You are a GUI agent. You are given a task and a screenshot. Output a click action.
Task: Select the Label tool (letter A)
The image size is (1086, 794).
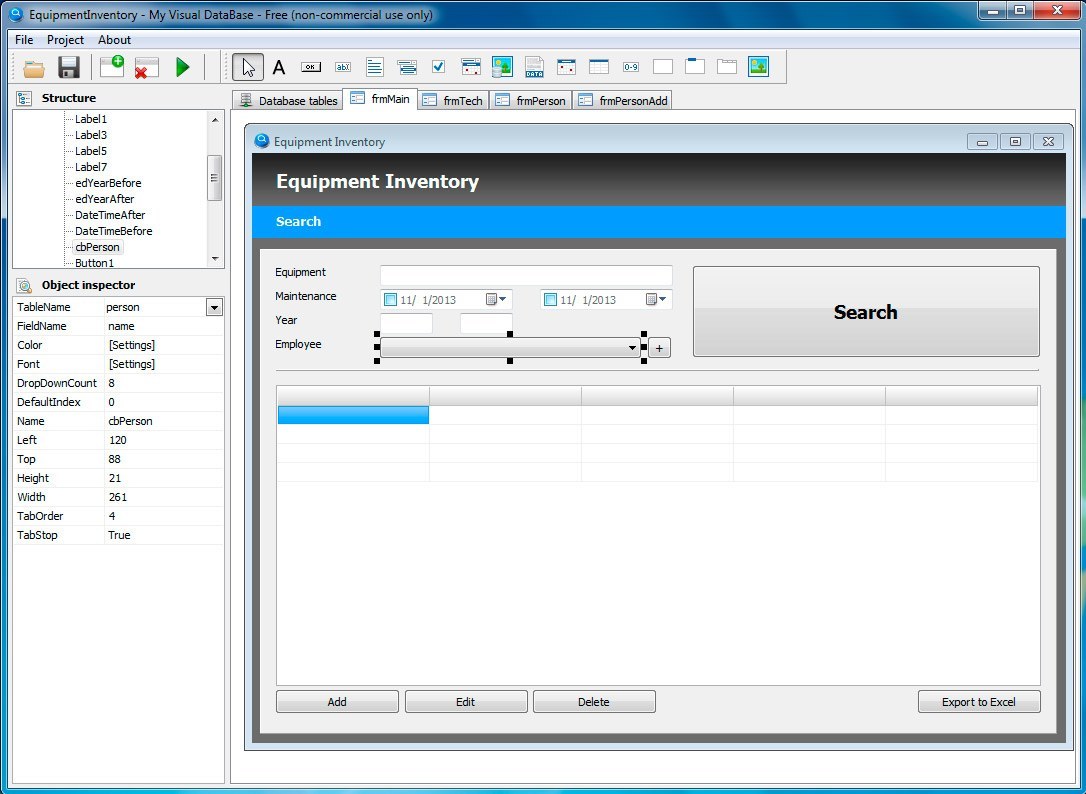coord(279,67)
